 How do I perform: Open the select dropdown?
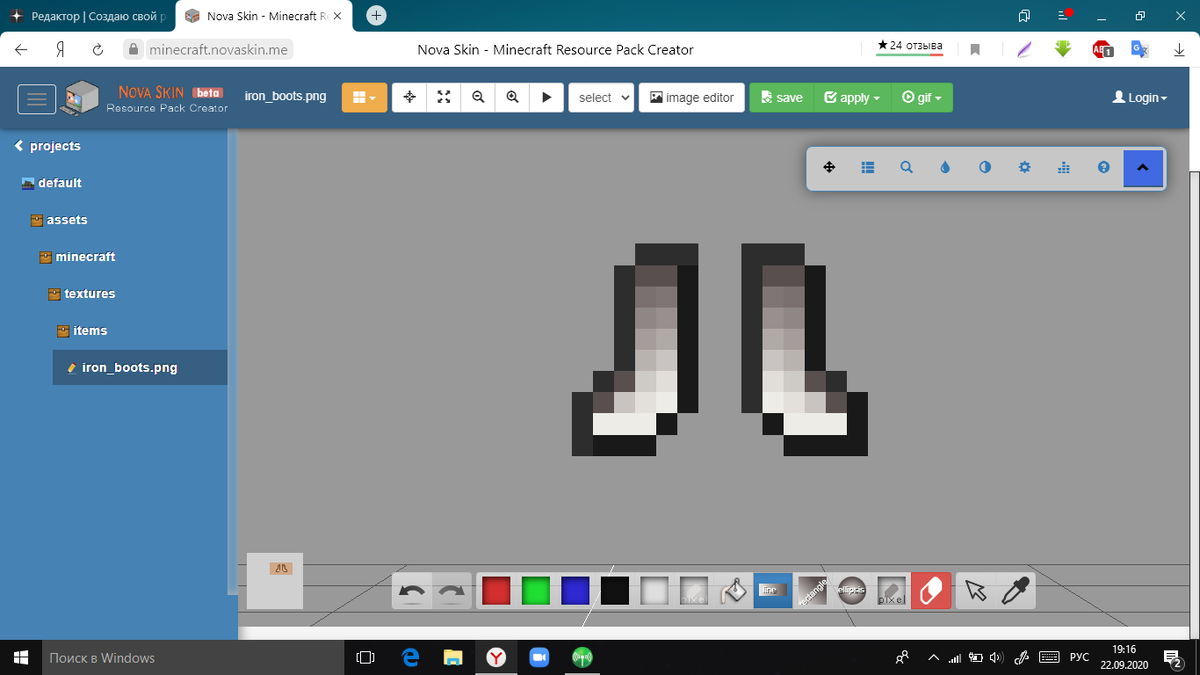coord(601,97)
